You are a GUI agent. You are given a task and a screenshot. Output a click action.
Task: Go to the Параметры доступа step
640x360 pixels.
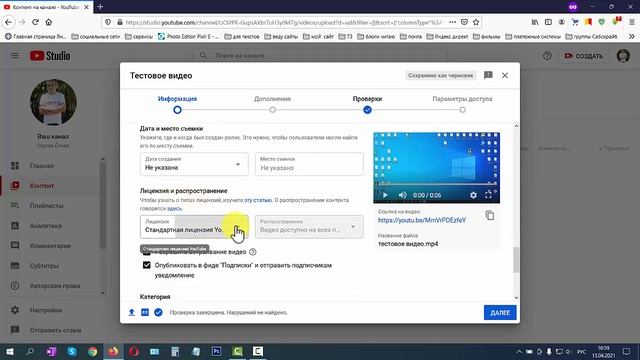coord(462,104)
